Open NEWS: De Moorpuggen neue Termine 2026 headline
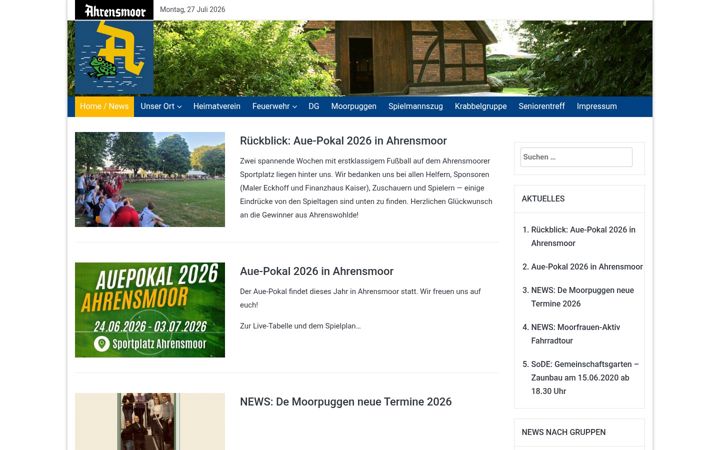This screenshot has height=450, width=720. 346,401
